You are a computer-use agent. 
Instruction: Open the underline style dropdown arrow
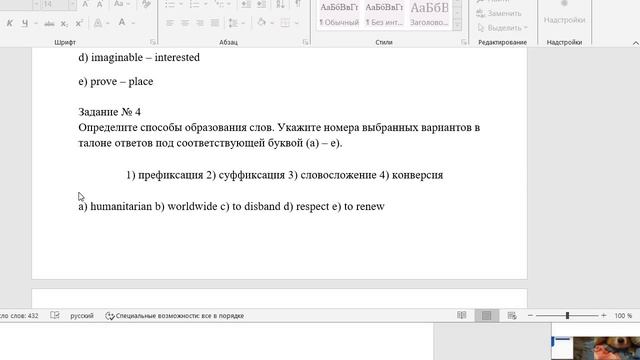coord(36,24)
